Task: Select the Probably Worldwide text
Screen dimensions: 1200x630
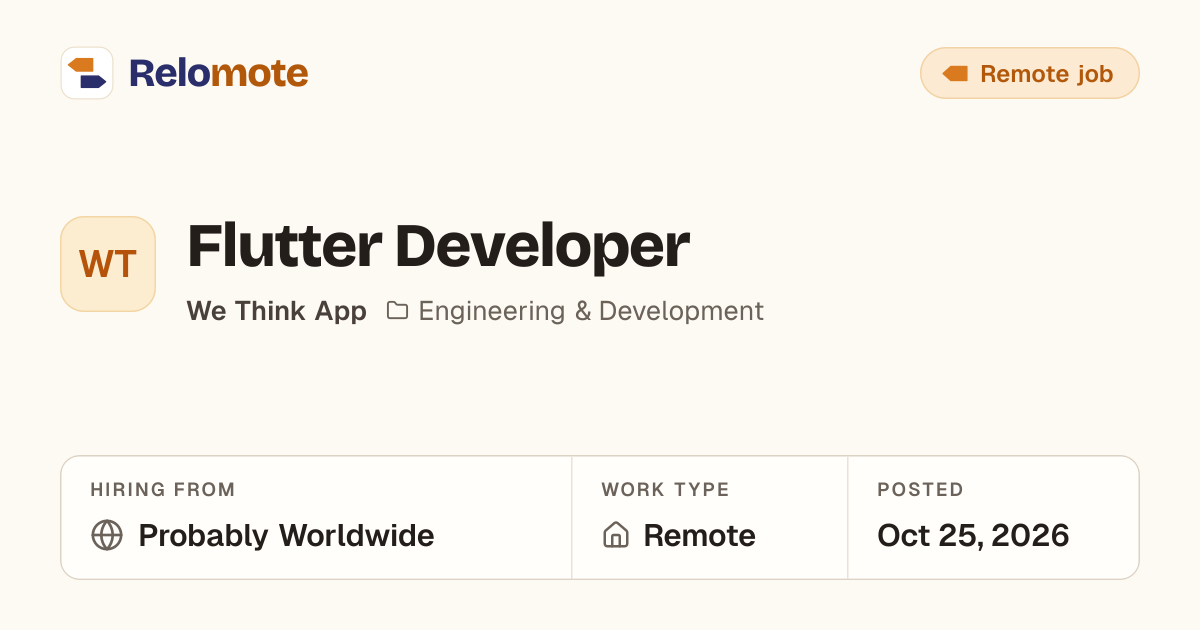Action: click(x=286, y=536)
